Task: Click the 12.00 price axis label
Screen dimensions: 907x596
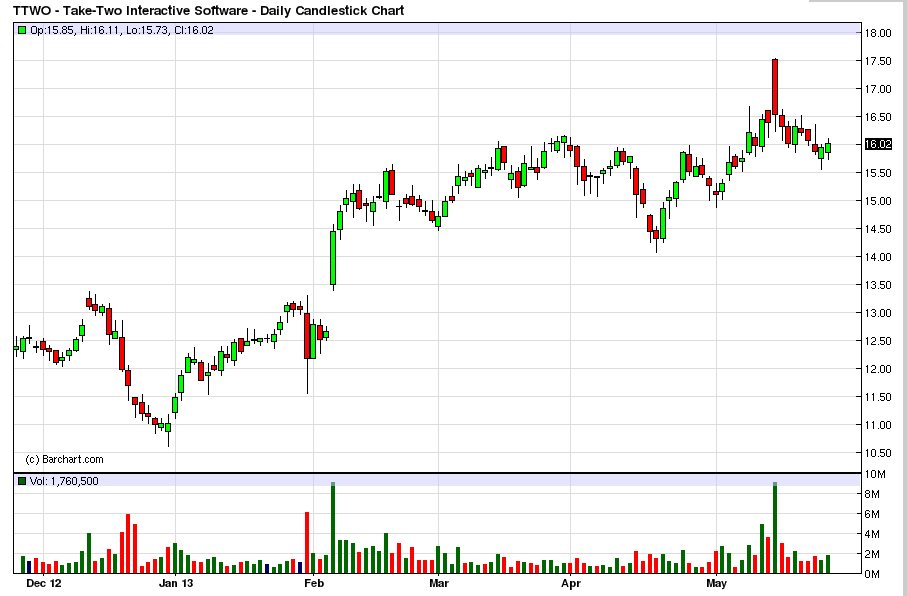Action: (x=878, y=369)
